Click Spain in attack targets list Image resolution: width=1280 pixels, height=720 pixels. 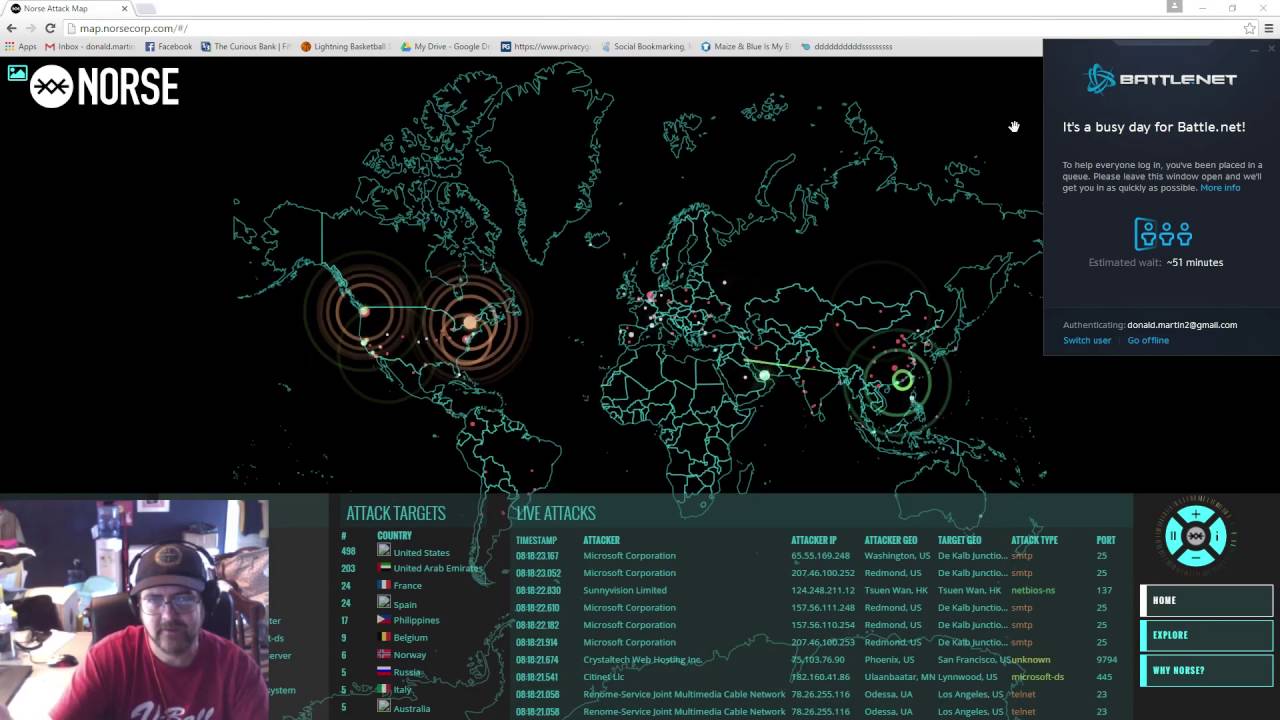tap(405, 604)
